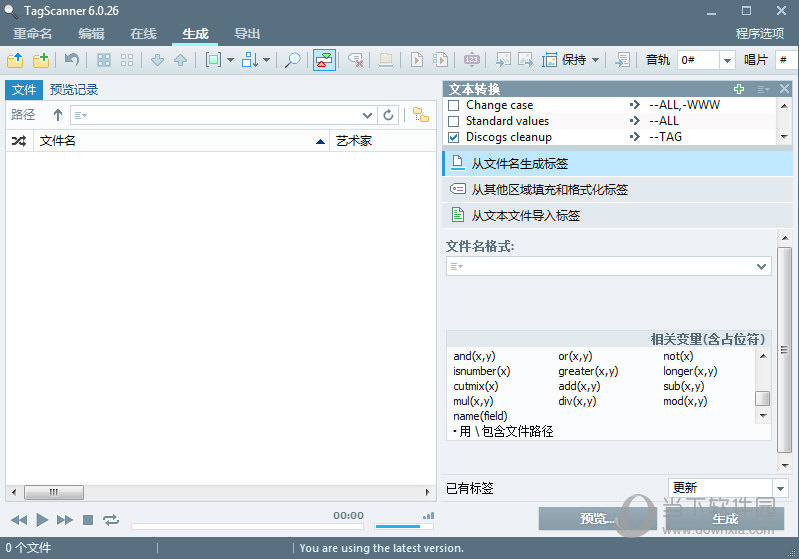The height and width of the screenshot is (559, 799).
Task: Click the green square bracket view icon
Action: 213,60
